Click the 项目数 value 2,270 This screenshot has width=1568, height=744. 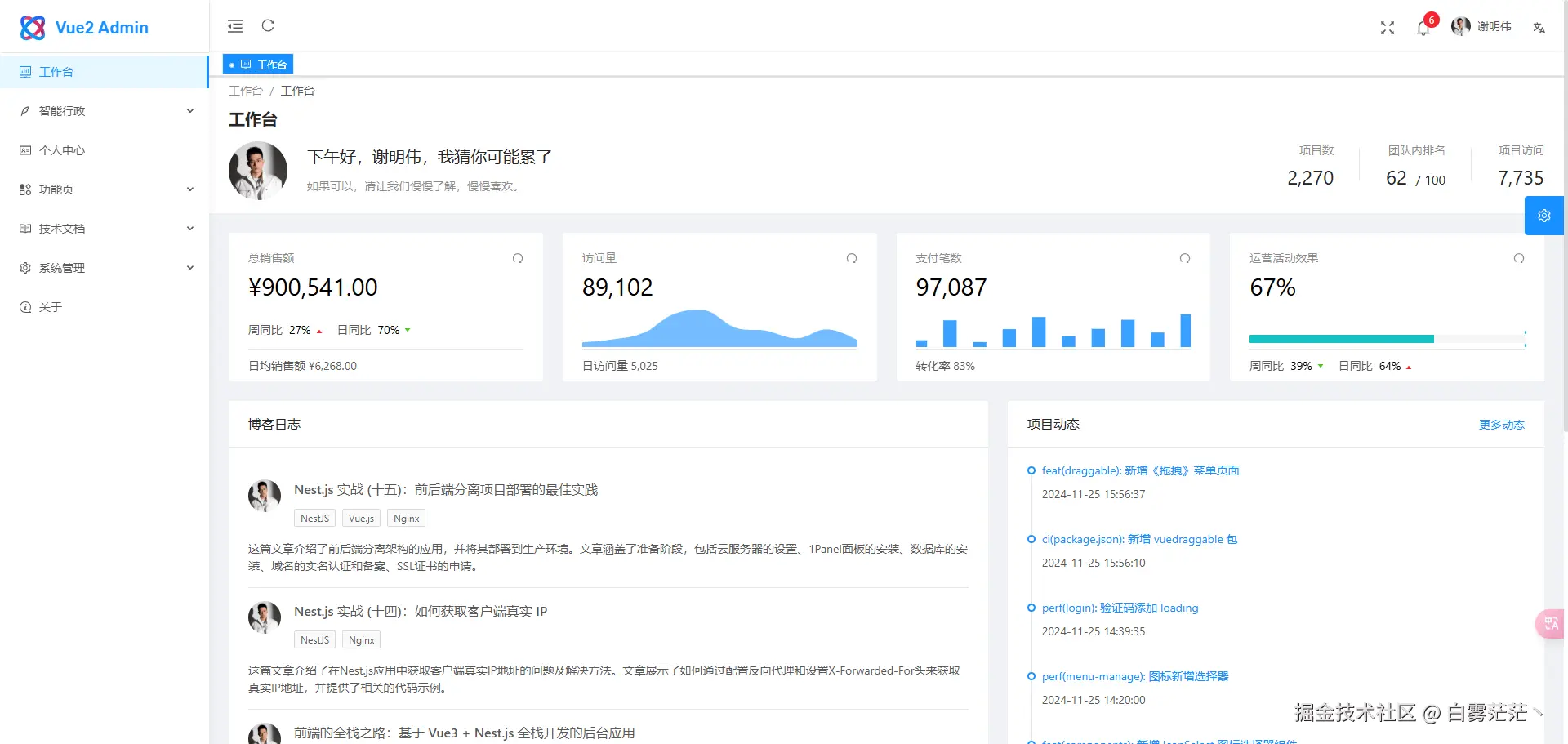coord(1311,178)
